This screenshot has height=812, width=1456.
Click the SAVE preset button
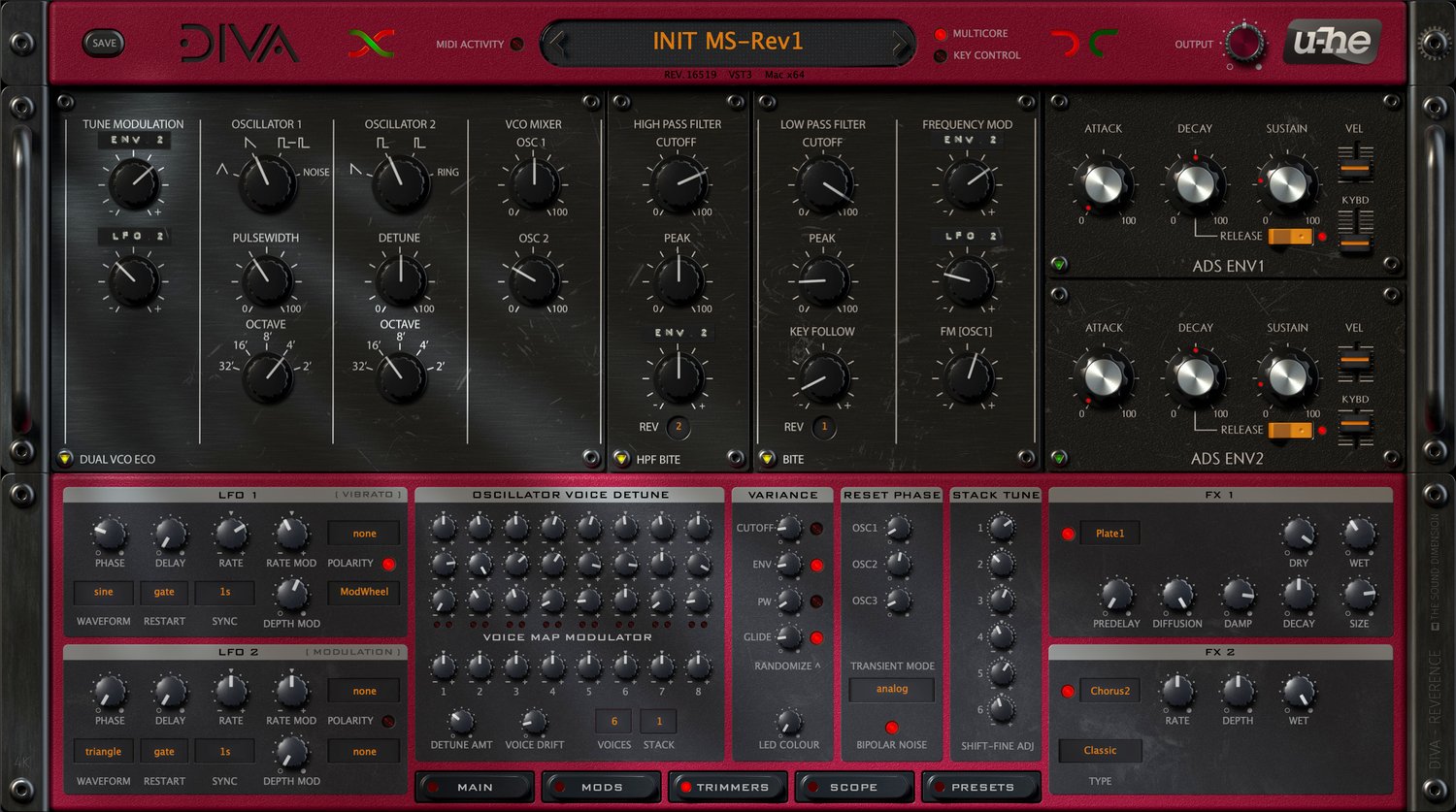pos(104,43)
